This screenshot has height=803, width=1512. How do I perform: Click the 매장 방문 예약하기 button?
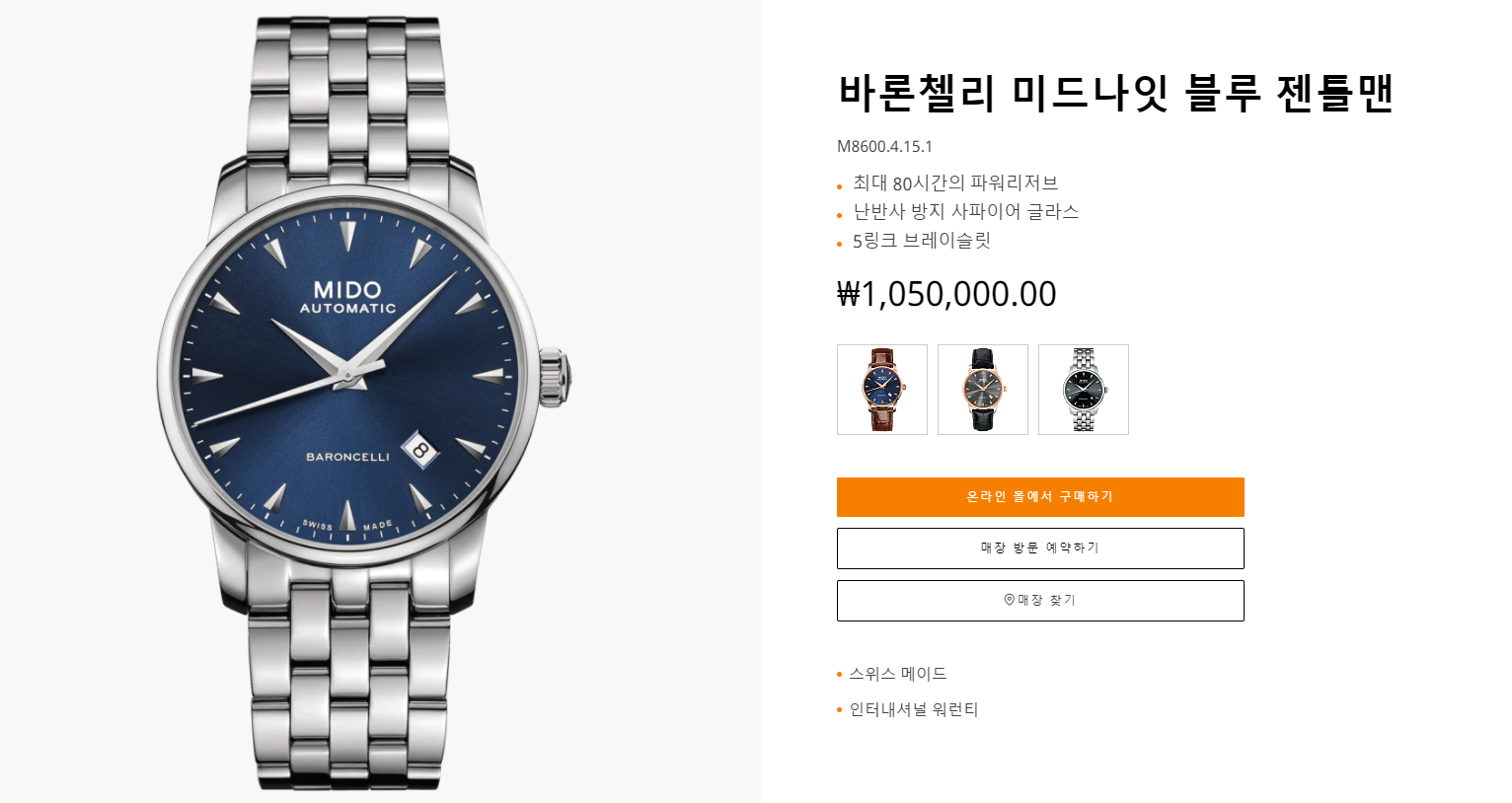tap(1040, 548)
